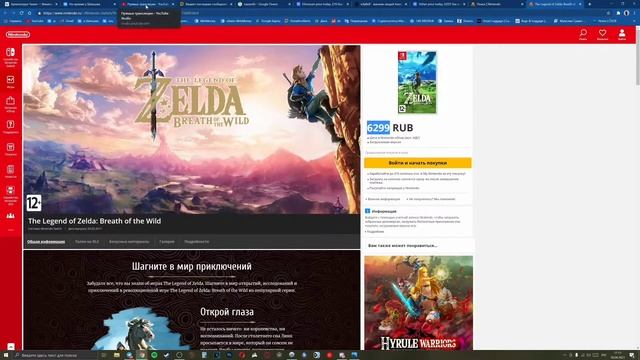This screenshot has height=360, width=640.
Task: Switch to the first browser tab
Action: tap(31, 4)
